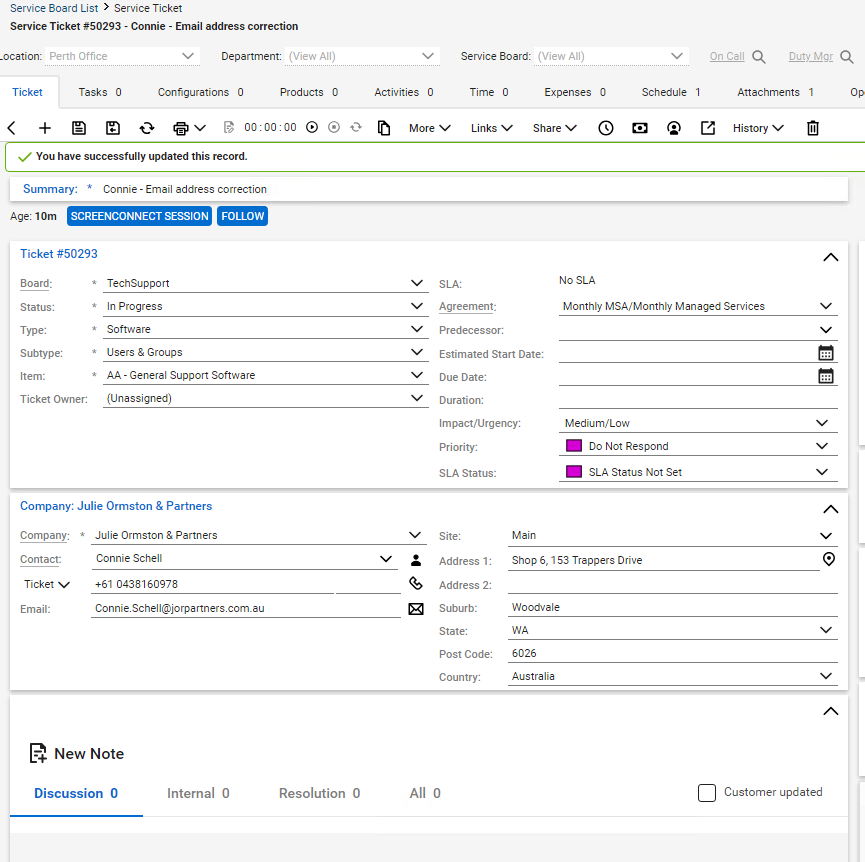
Task: Collapse the New Note section with its chevron
Action: click(831, 711)
